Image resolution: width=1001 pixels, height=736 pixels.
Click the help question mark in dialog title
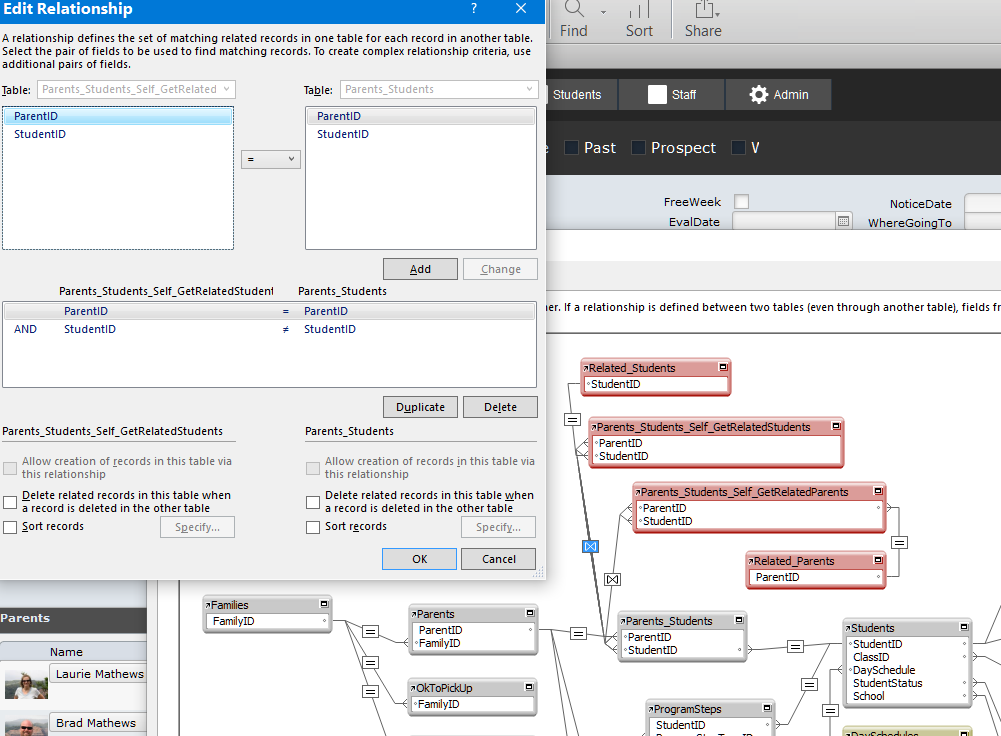pyautogui.click(x=474, y=8)
